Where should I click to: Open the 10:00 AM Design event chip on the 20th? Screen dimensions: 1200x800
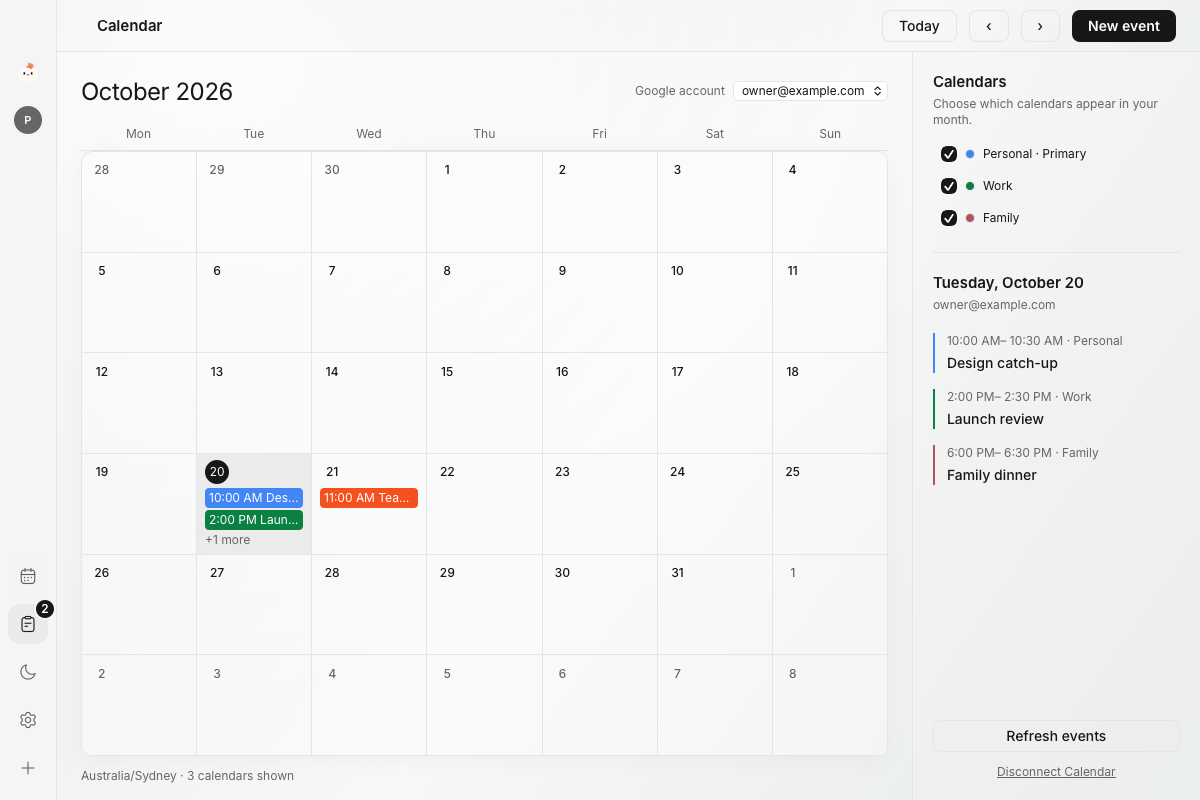(254, 498)
